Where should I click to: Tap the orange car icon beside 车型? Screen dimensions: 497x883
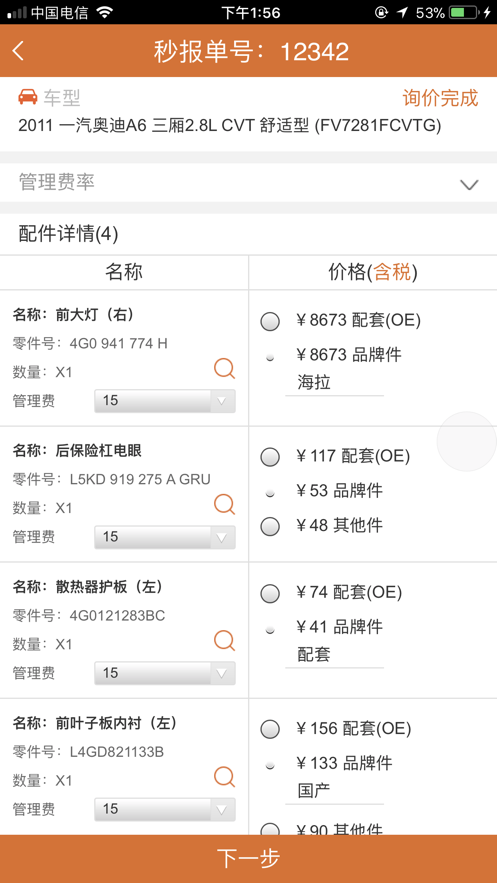28,97
